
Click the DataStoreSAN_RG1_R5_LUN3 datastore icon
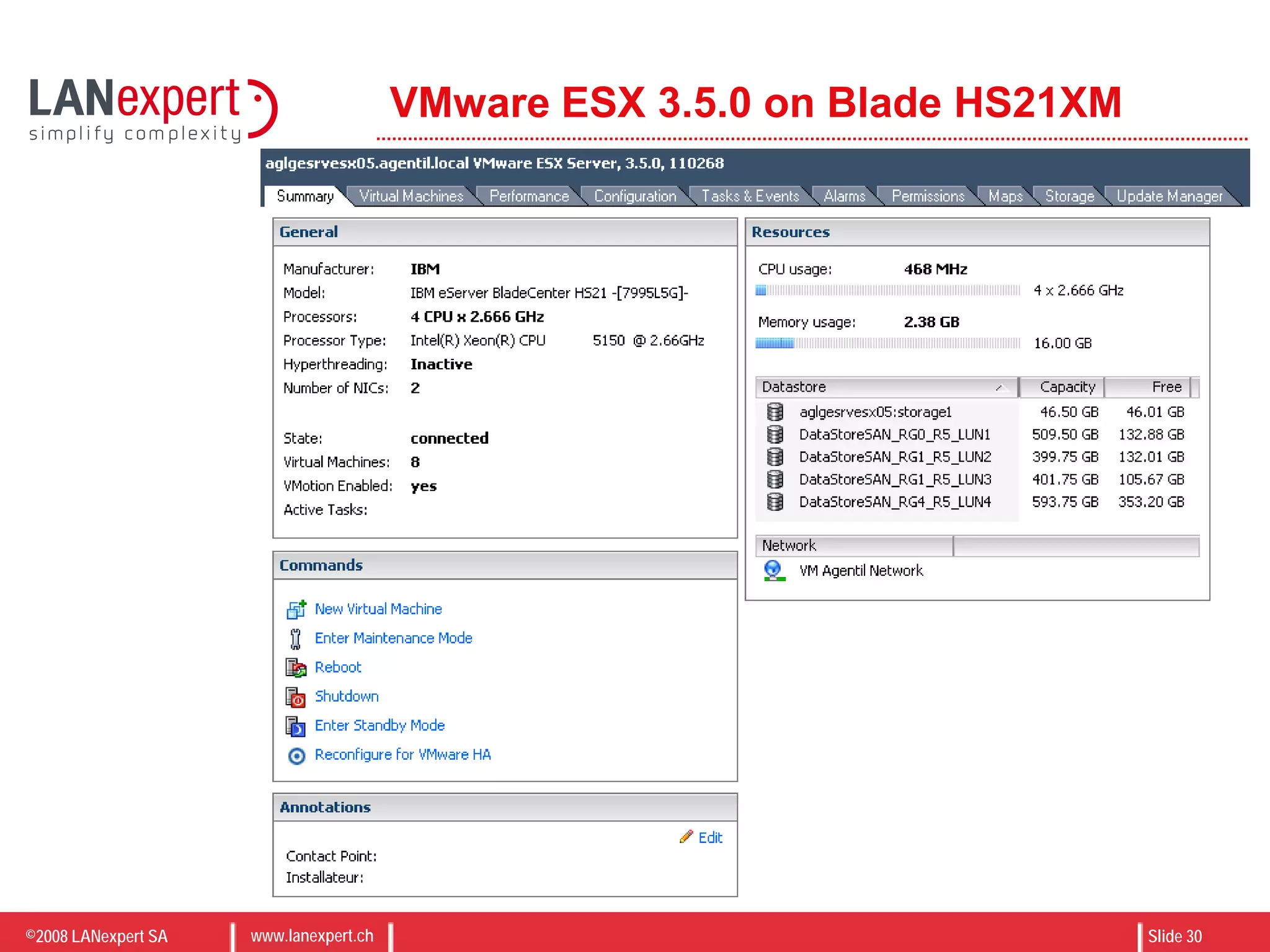point(775,479)
